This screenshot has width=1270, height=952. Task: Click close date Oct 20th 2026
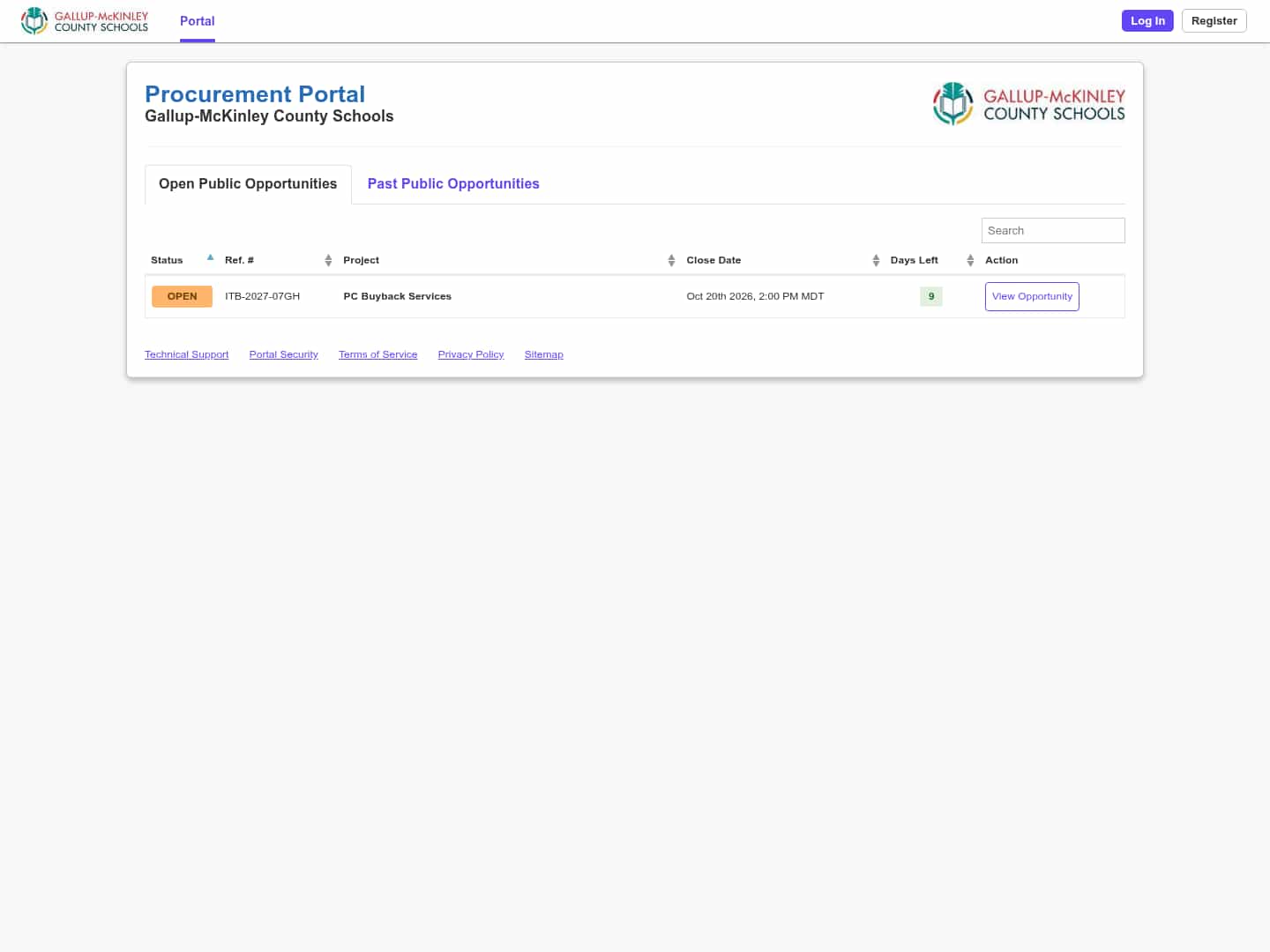[x=756, y=296]
